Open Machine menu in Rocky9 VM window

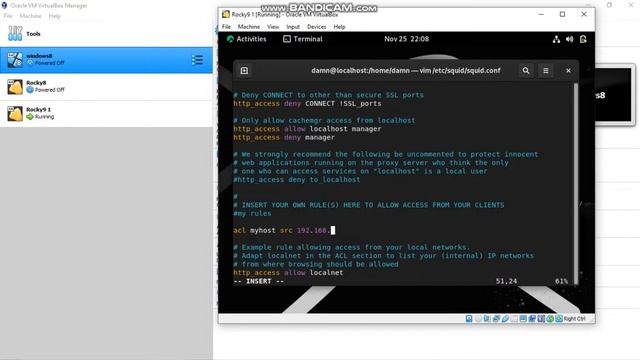click(x=249, y=27)
